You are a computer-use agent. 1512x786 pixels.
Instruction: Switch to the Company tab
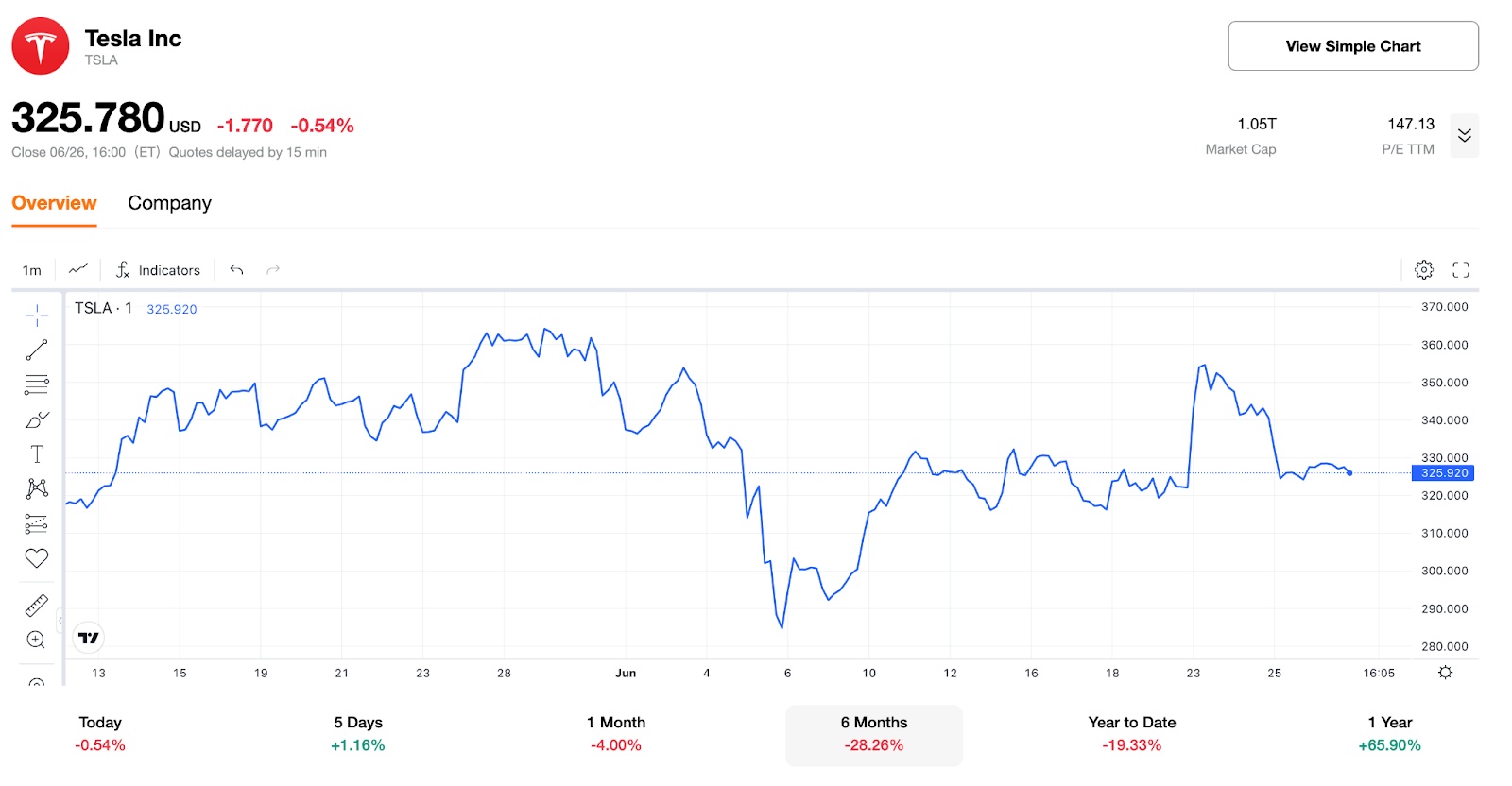pyautogui.click(x=169, y=203)
